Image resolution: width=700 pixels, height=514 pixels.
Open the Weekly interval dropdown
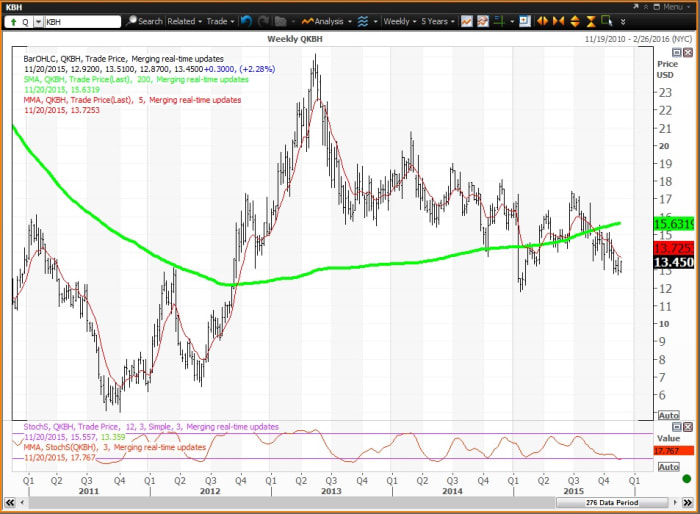tap(401, 20)
